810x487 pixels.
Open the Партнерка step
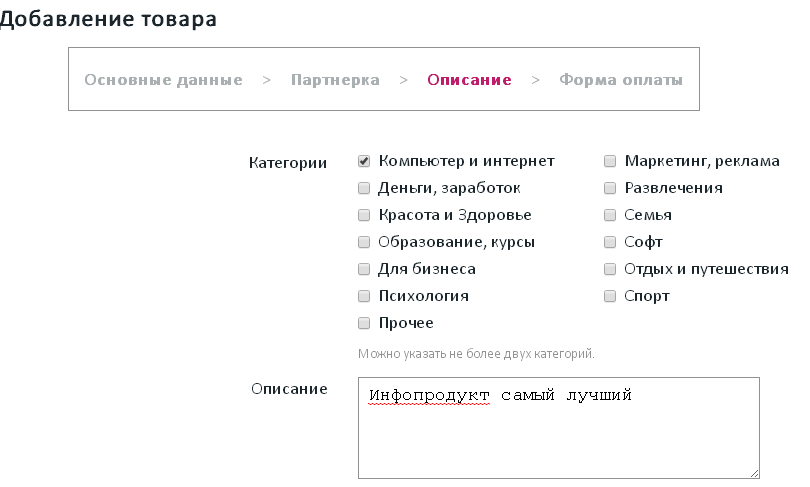335,80
